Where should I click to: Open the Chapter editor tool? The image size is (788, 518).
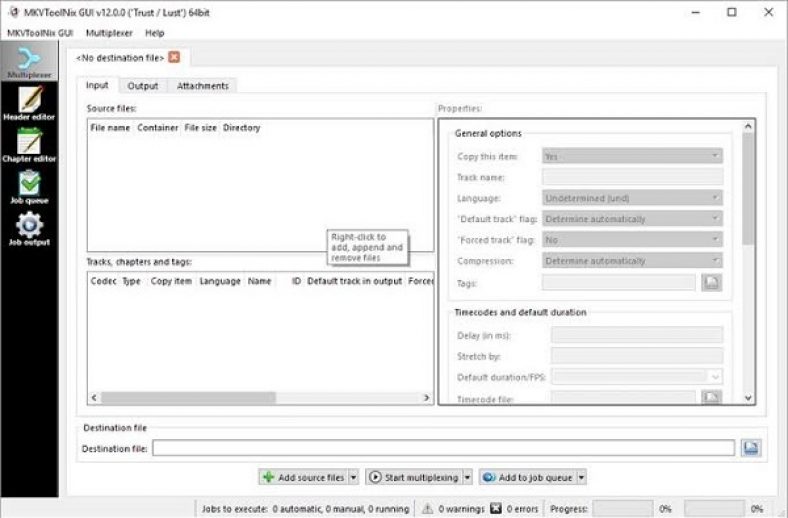tap(29, 145)
